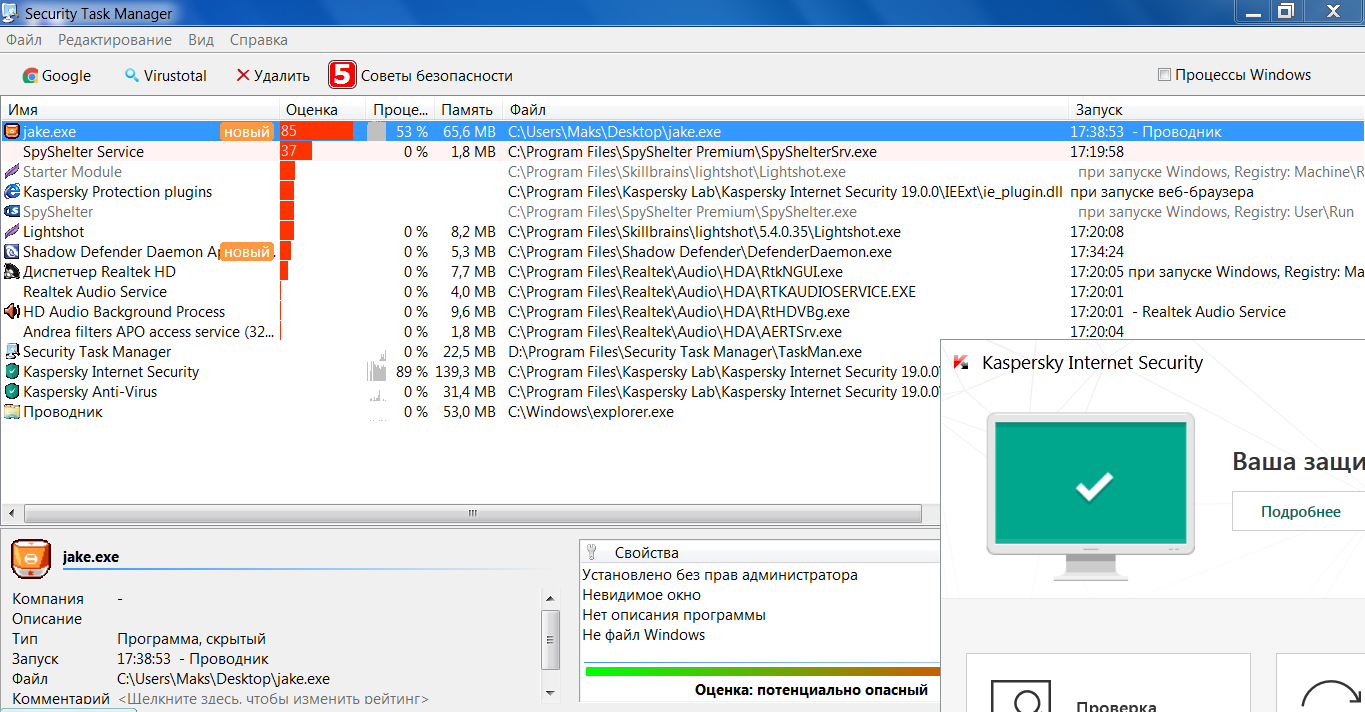Click the details panel scroll down arrow
Viewport: 1365px width, 712px height.
tap(550, 692)
